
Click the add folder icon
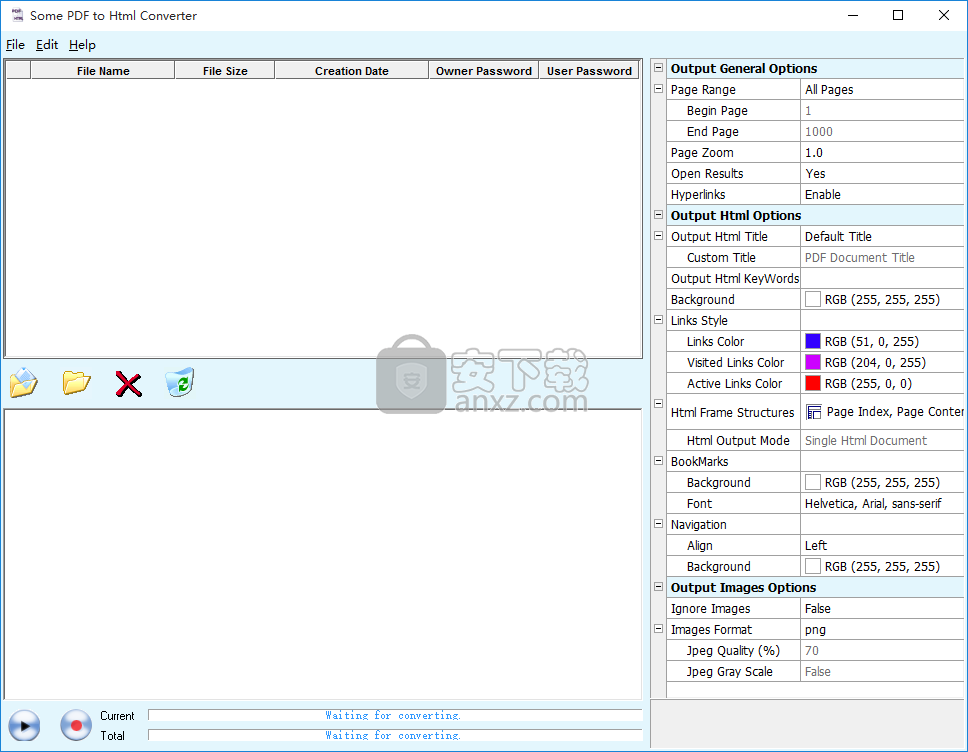pyautogui.click(x=77, y=383)
